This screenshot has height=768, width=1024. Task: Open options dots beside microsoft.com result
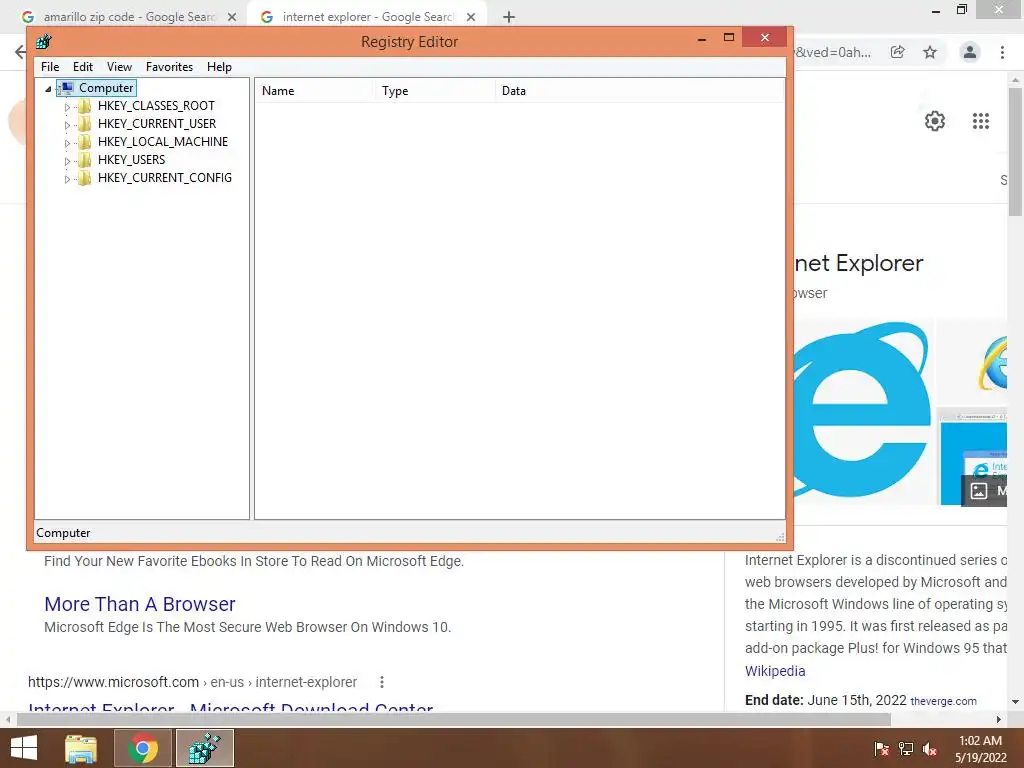[x=382, y=682]
